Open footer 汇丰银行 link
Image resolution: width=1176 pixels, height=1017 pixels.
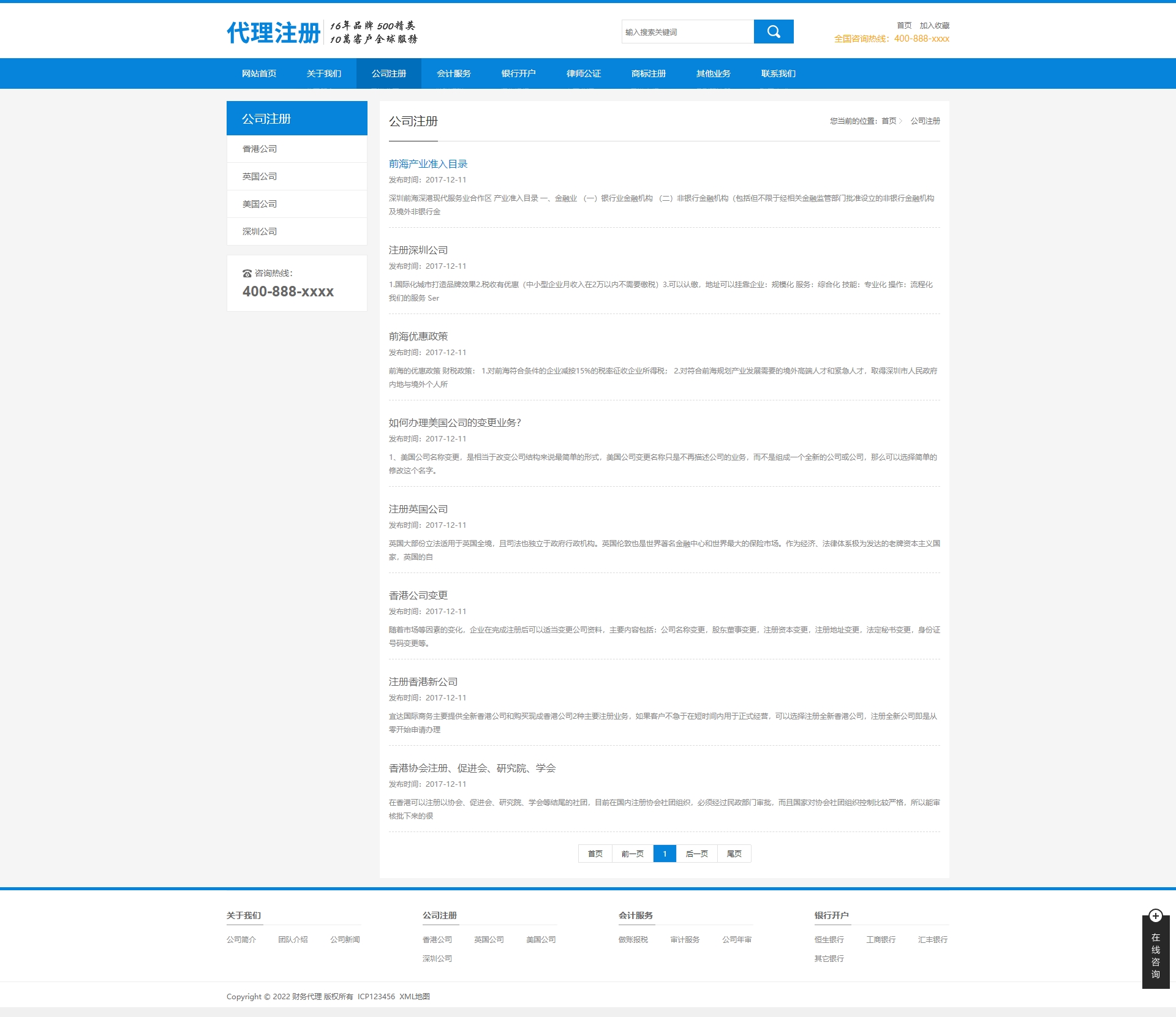click(x=933, y=940)
